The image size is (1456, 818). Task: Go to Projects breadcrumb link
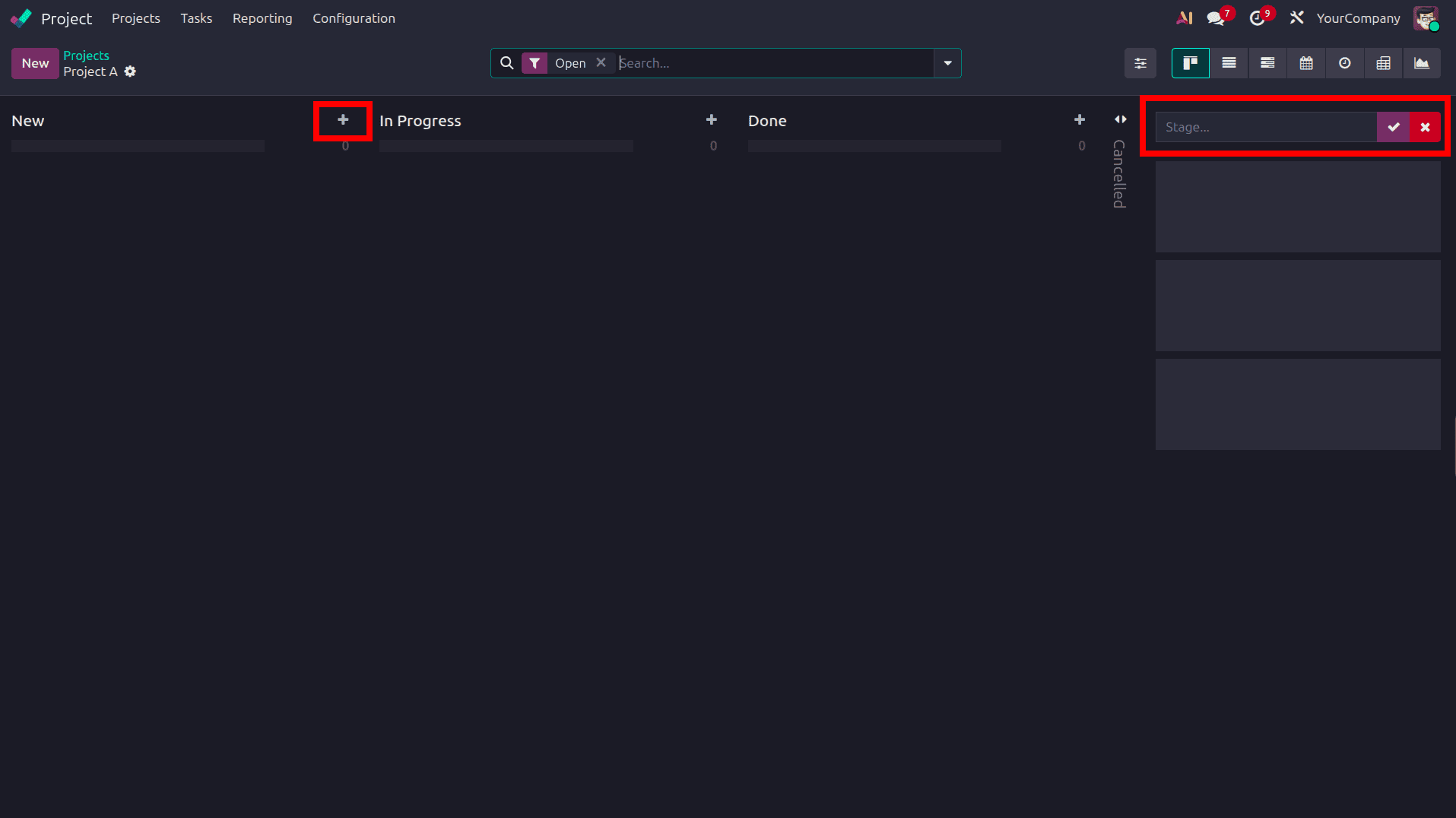(86, 55)
